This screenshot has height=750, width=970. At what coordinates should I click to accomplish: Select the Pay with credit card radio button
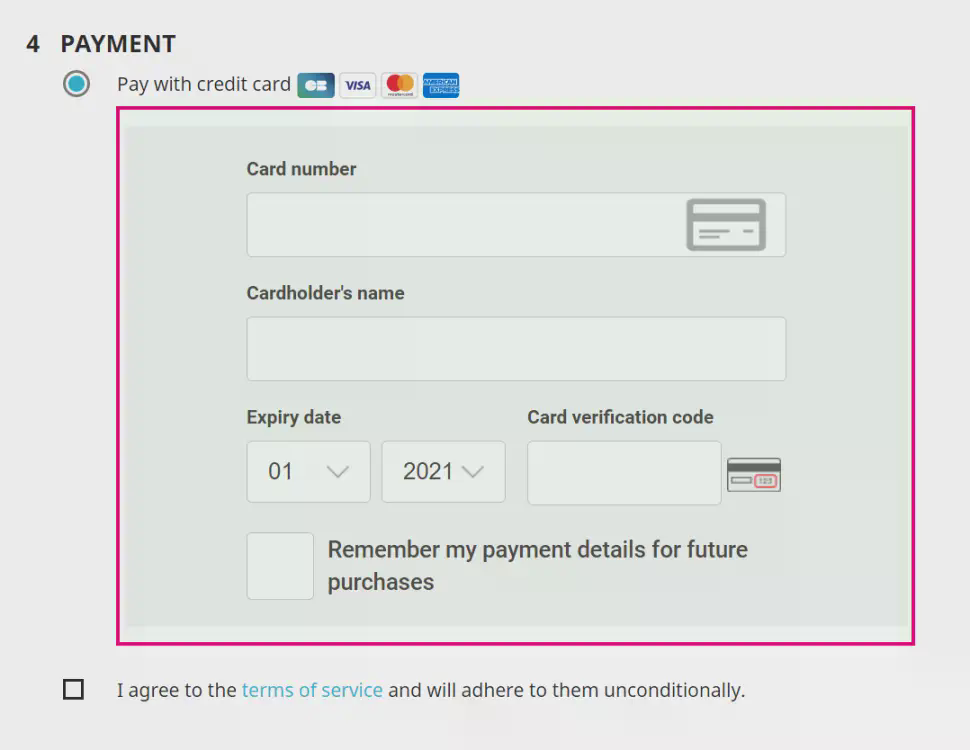click(76, 84)
